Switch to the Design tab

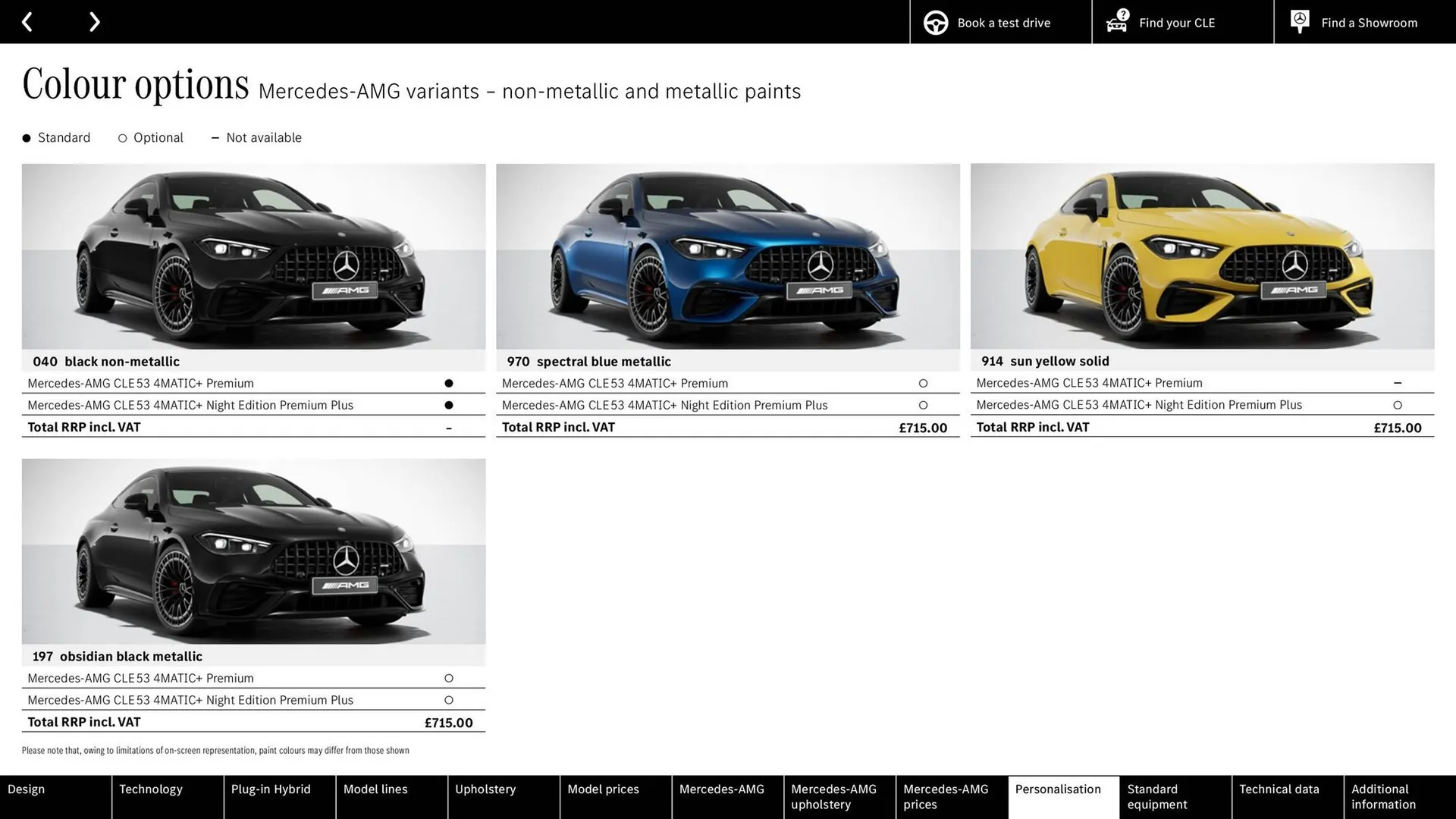click(26, 789)
